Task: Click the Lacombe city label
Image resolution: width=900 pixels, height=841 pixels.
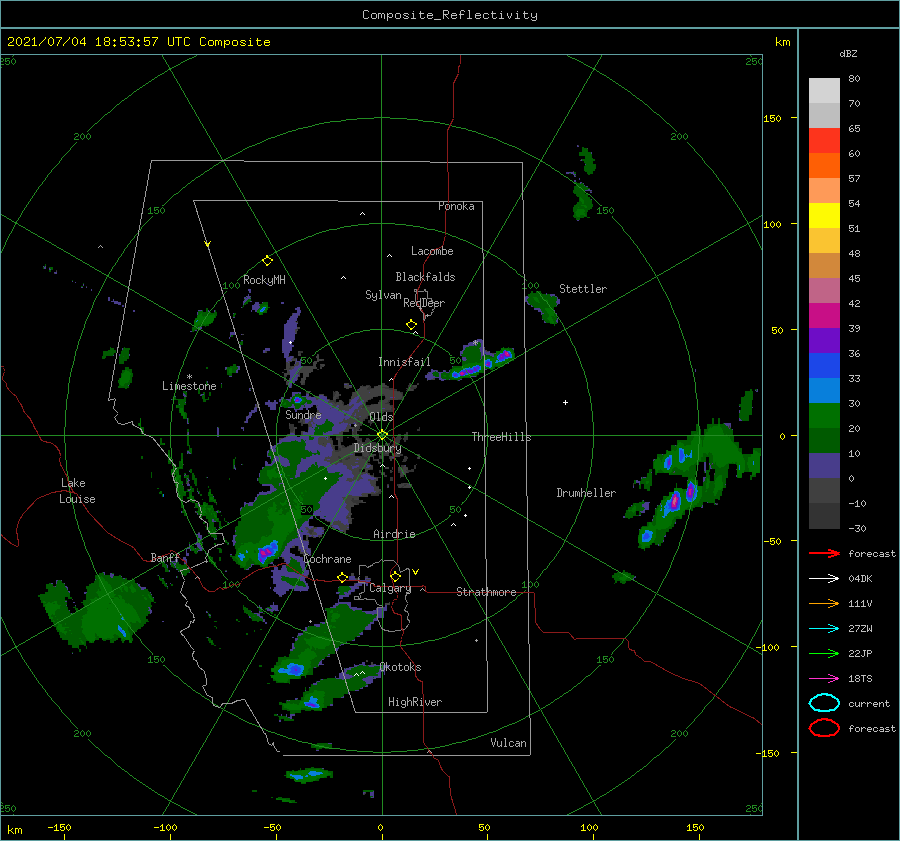Action: [432, 251]
